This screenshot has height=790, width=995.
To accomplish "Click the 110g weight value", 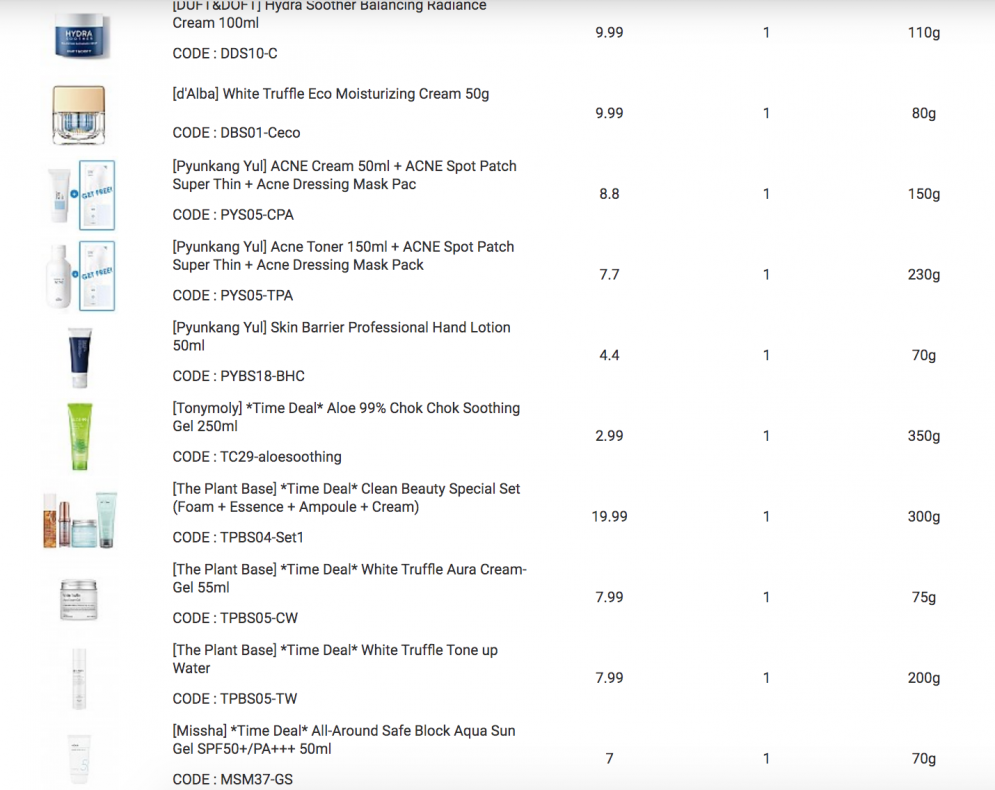I will (x=923, y=33).
